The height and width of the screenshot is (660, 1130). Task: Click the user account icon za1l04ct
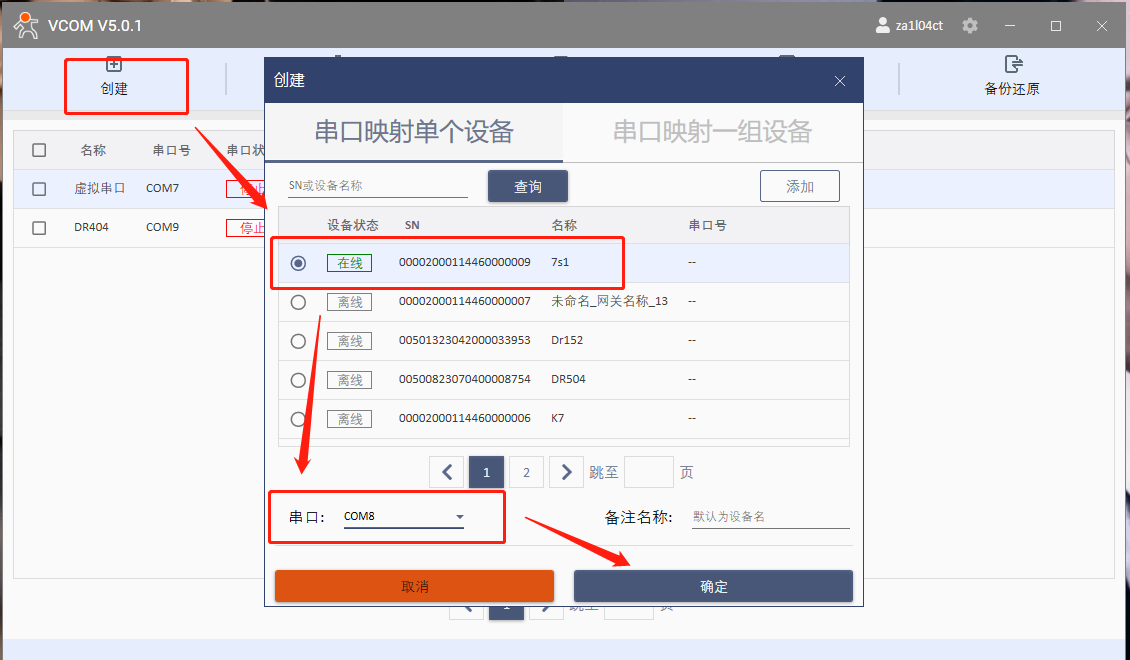882,26
